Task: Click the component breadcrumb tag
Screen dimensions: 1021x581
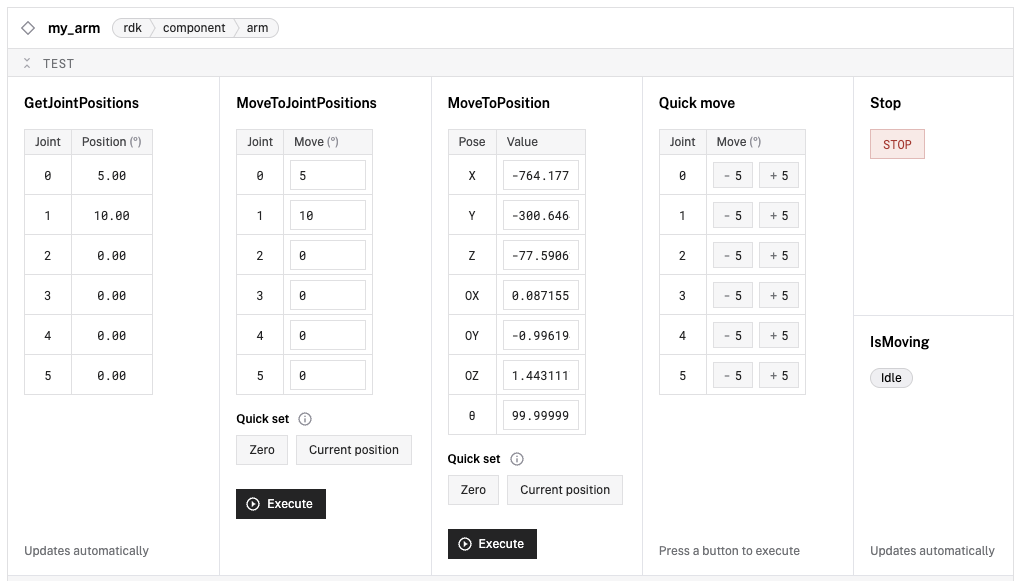Action: [x=194, y=28]
